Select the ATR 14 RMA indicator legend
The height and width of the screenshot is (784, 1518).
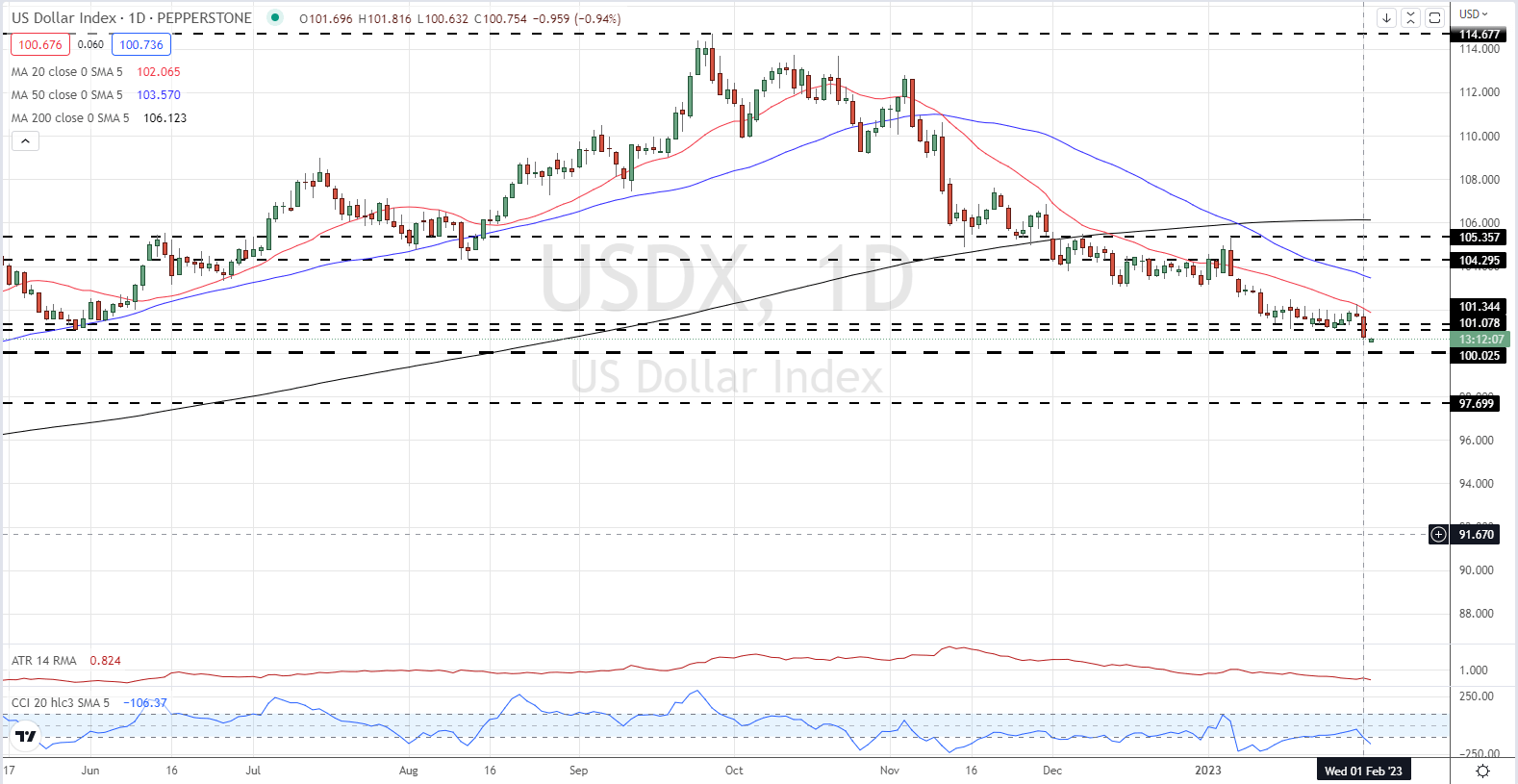point(44,660)
